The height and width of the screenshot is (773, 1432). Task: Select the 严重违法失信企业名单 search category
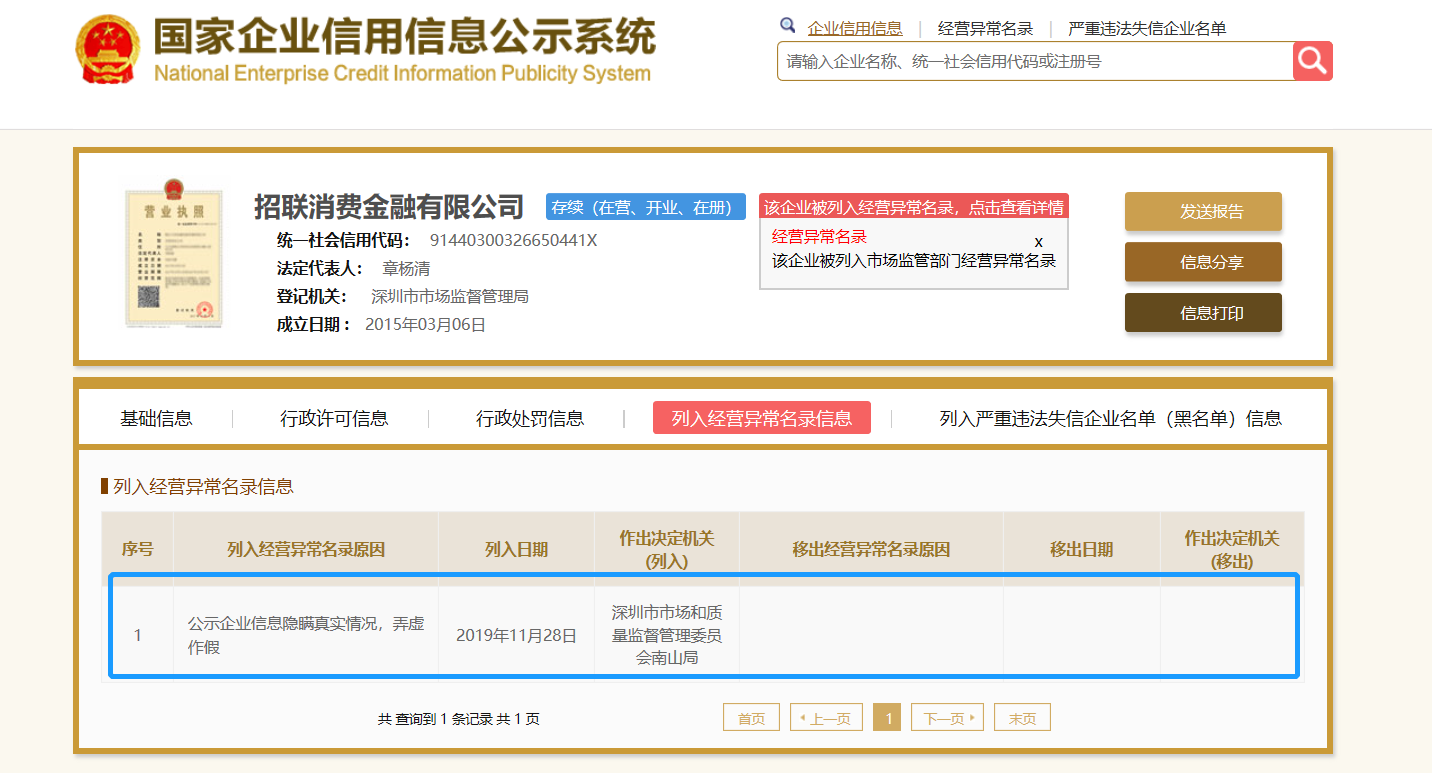1147,28
